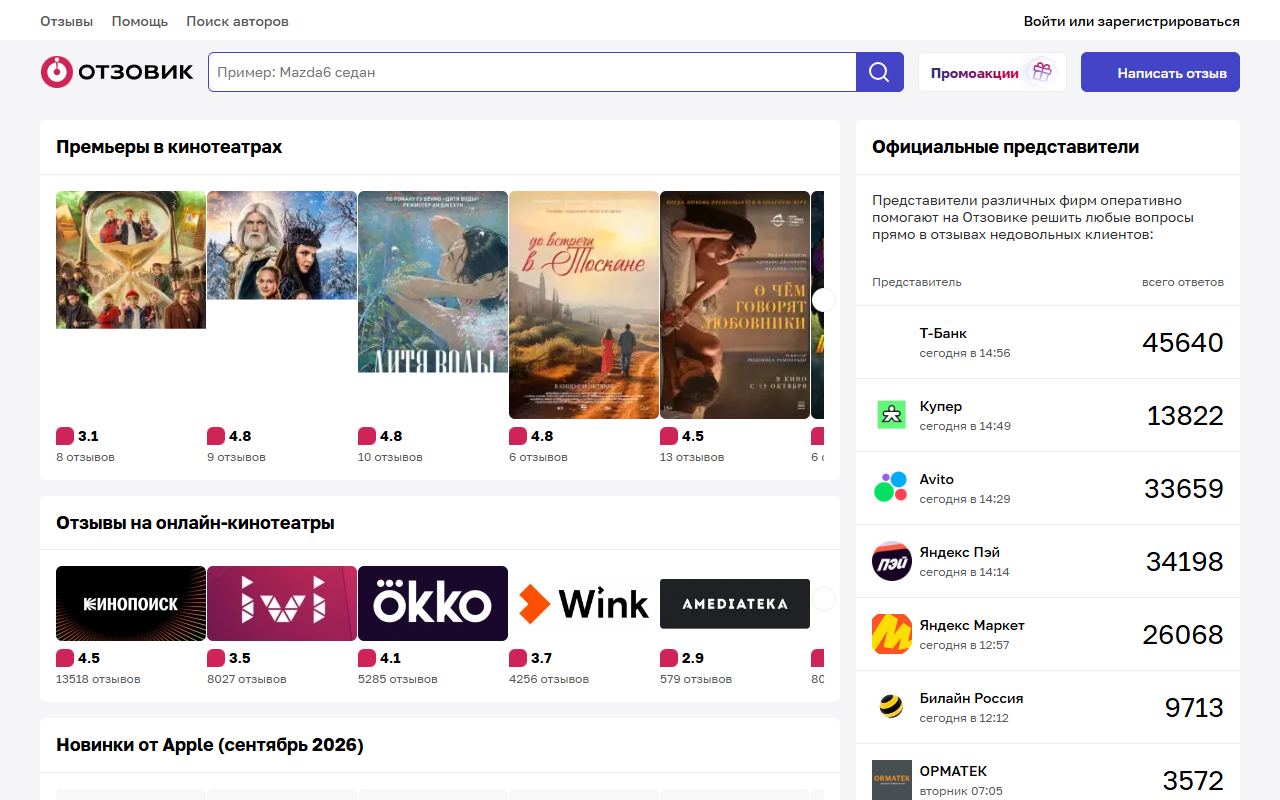Open the Кинопоиск cinema thumbnail

131,603
